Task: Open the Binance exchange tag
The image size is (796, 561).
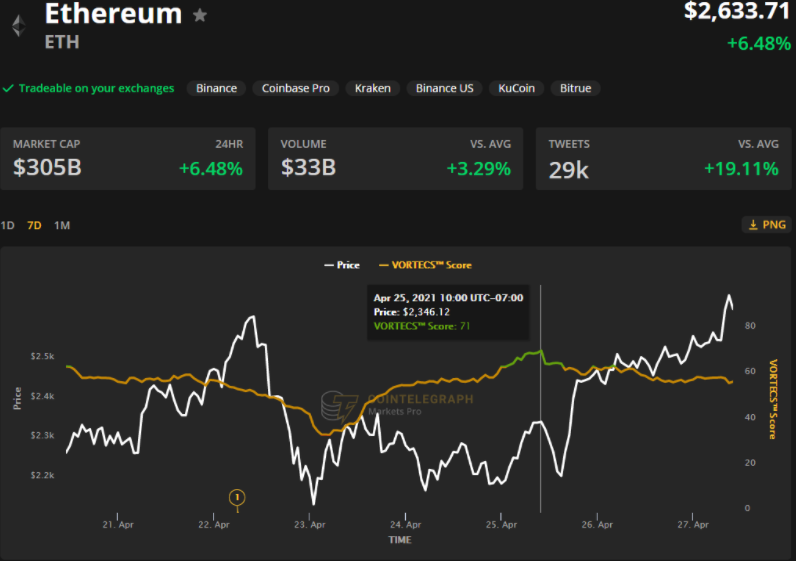Action: pyautogui.click(x=216, y=88)
